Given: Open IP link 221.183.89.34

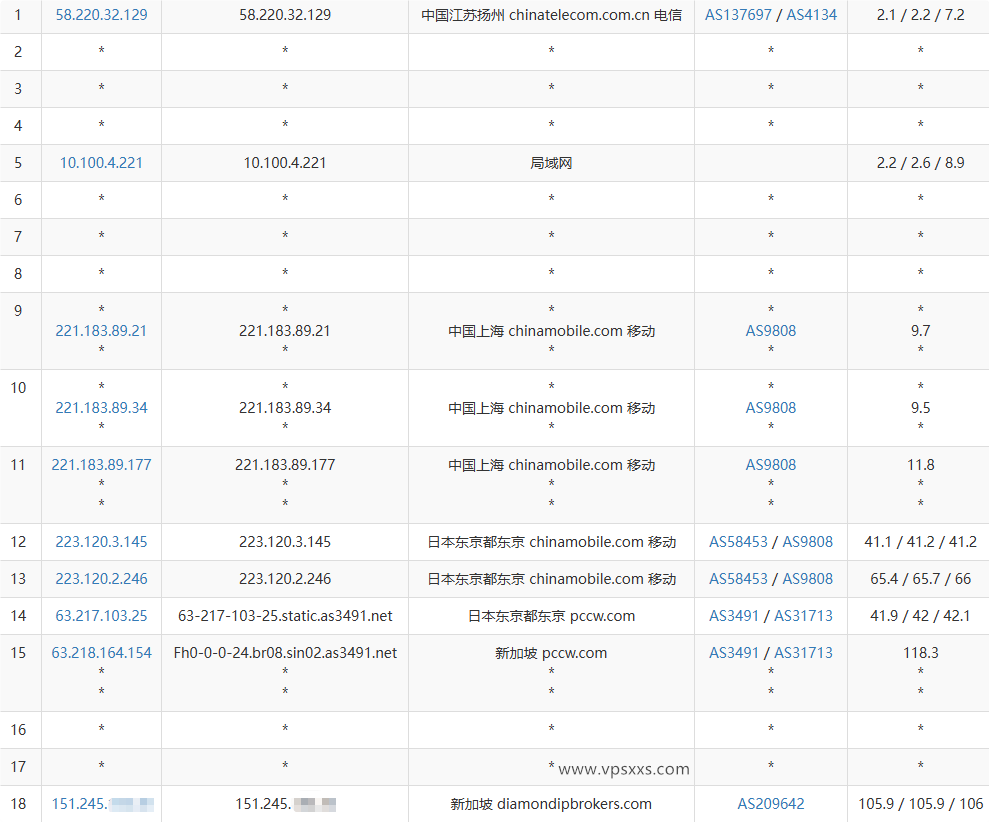Looking at the screenshot, I should (x=102, y=408).
